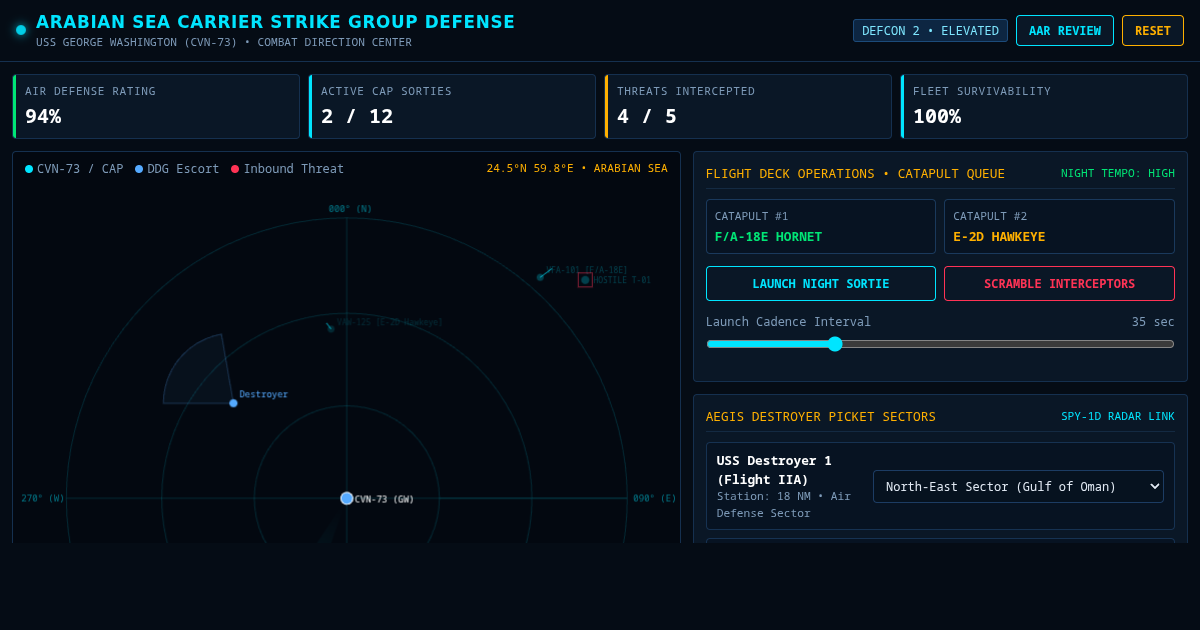Click the 35 sec cadence value
The height and width of the screenshot is (630, 1200).
(x=1153, y=322)
